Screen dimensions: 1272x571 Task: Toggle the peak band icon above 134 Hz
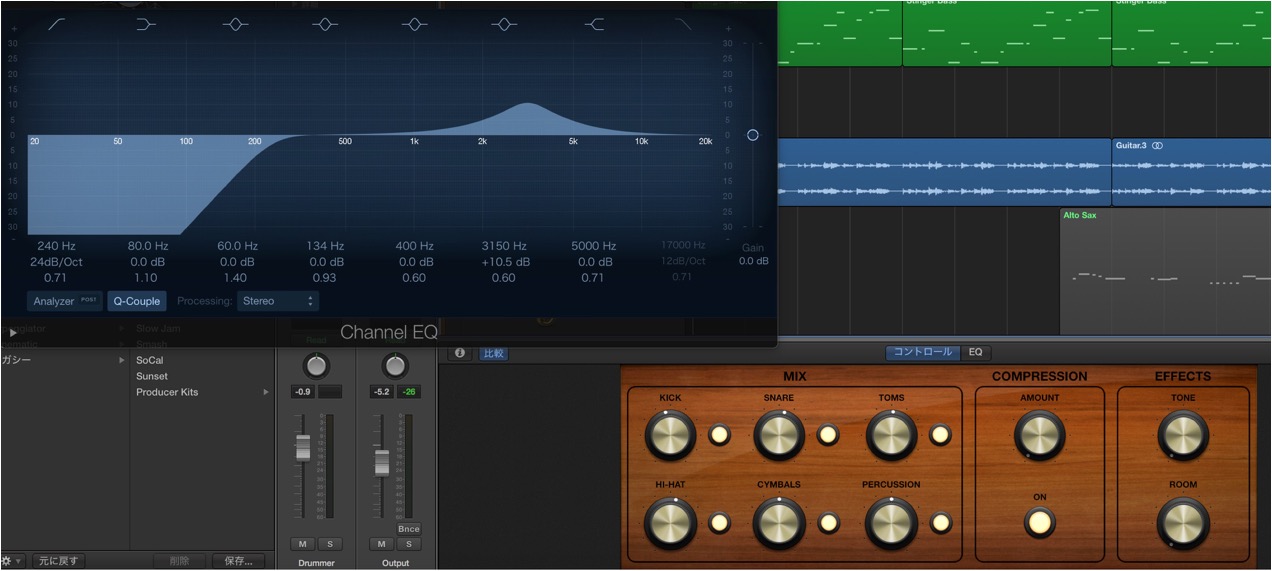[325, 24]
